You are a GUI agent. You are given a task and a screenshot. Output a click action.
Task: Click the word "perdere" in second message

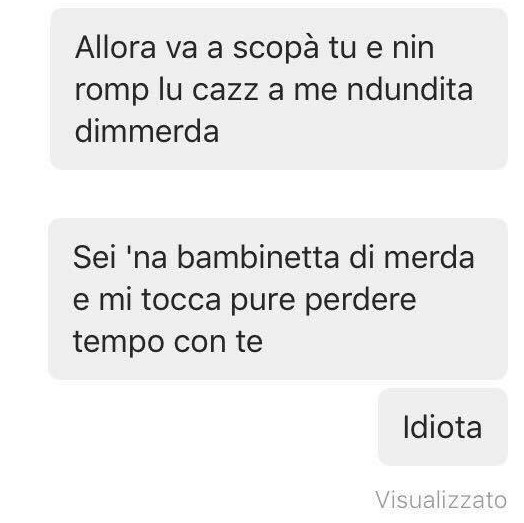(361, 301)
